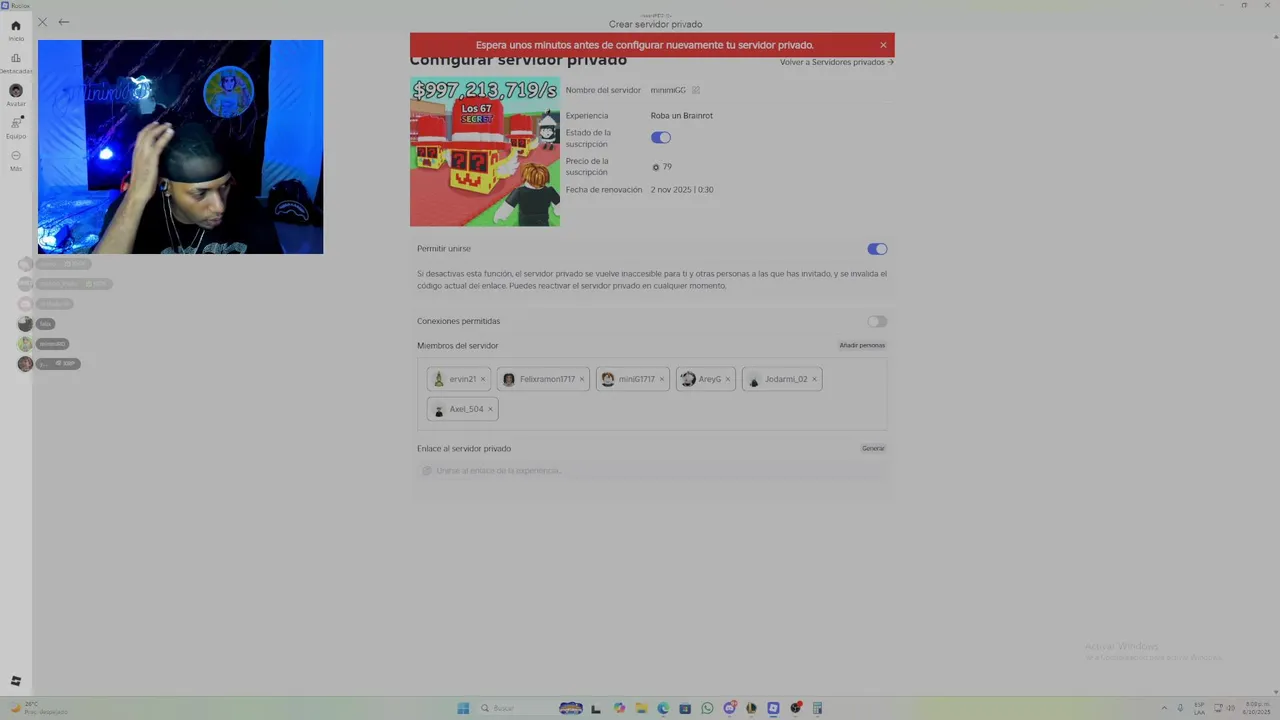
Task: Open ESP LAA language switcher
Action: pos(1199,708)
